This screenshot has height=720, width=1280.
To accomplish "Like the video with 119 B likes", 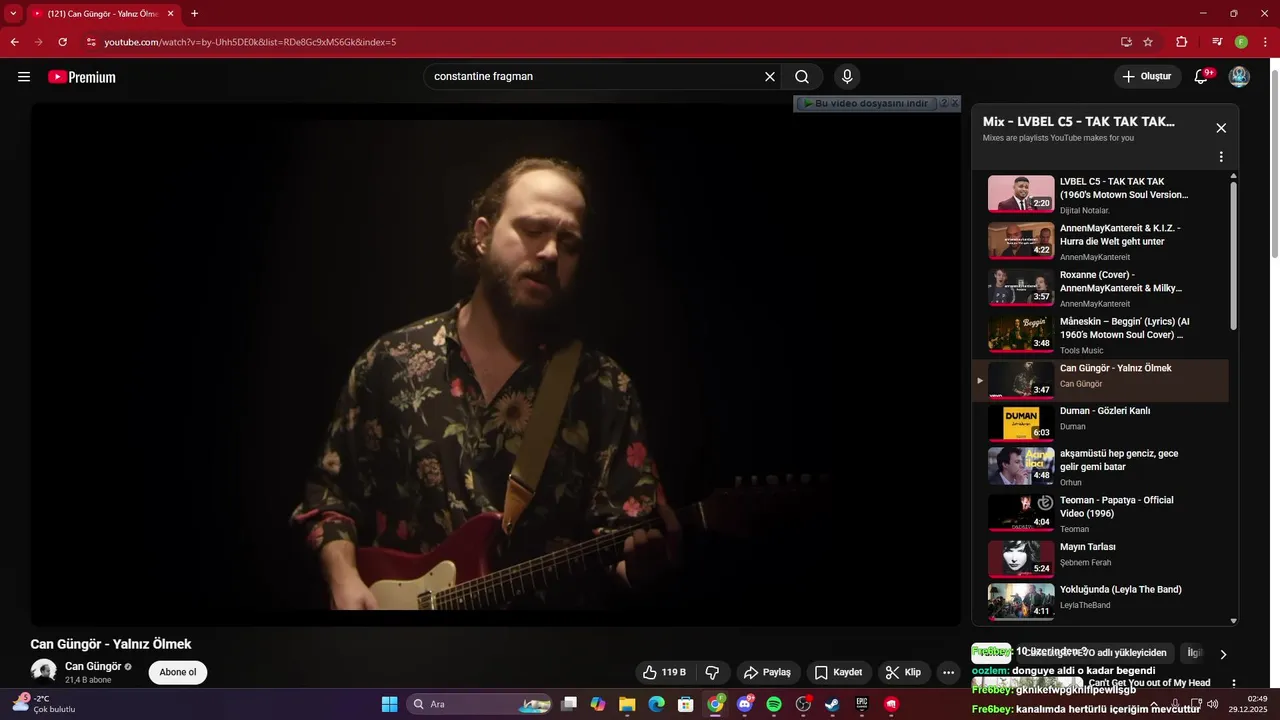I will pos(664,672).
